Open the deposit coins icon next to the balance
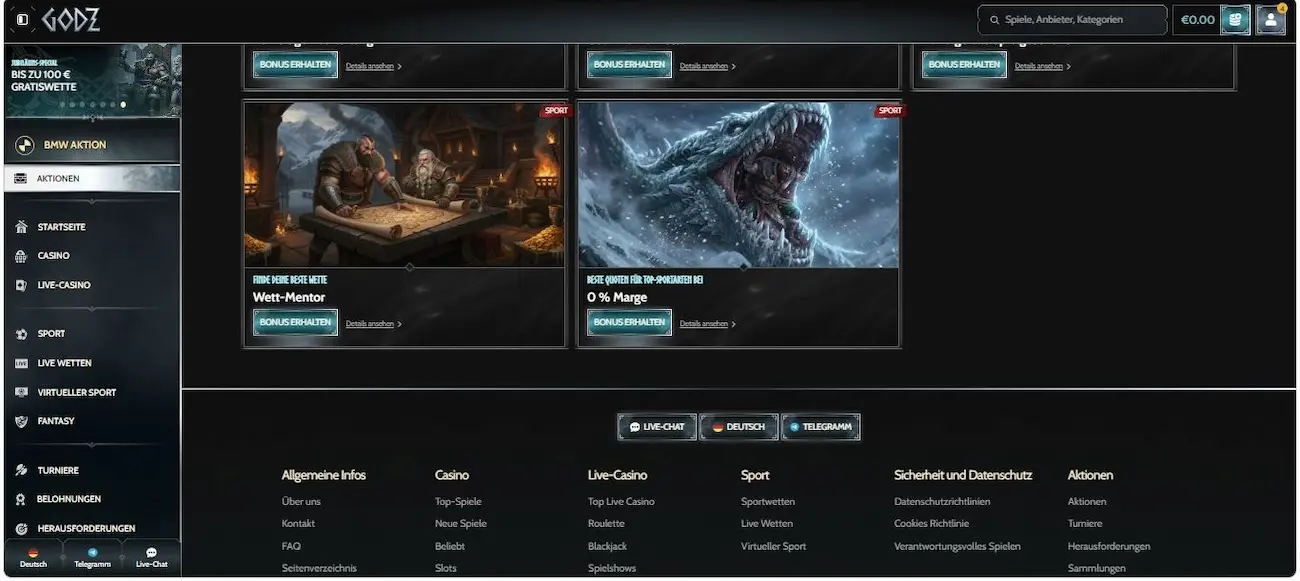The width and height of the screenshot is (1300, 581). [x=1235, y=19]
